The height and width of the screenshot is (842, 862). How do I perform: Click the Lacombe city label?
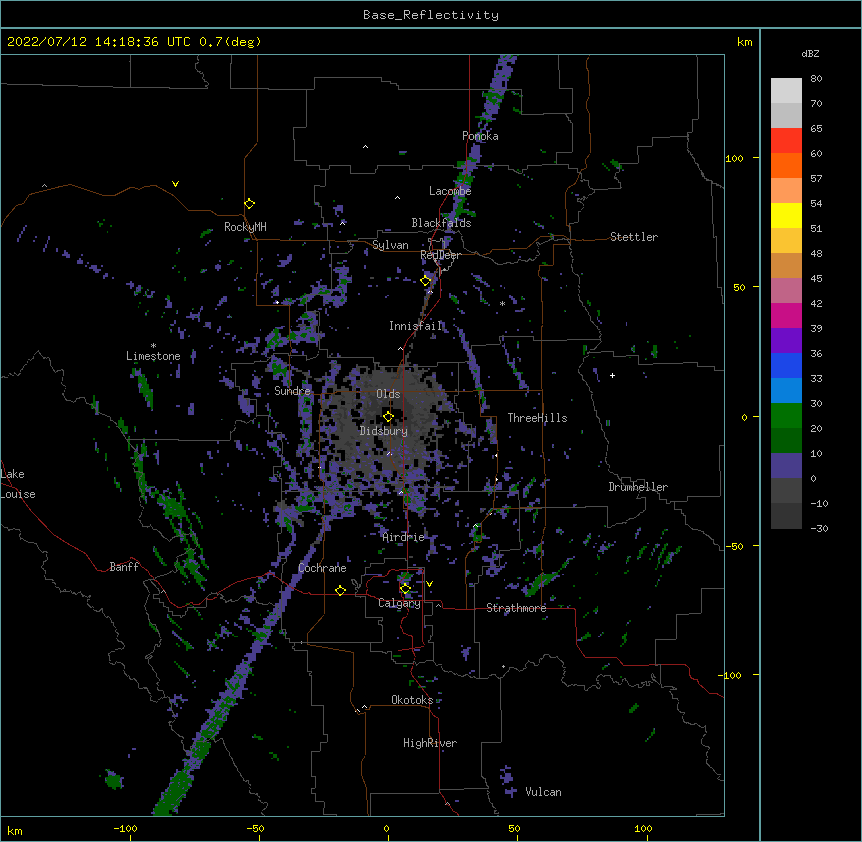click(x=450, y=191)
